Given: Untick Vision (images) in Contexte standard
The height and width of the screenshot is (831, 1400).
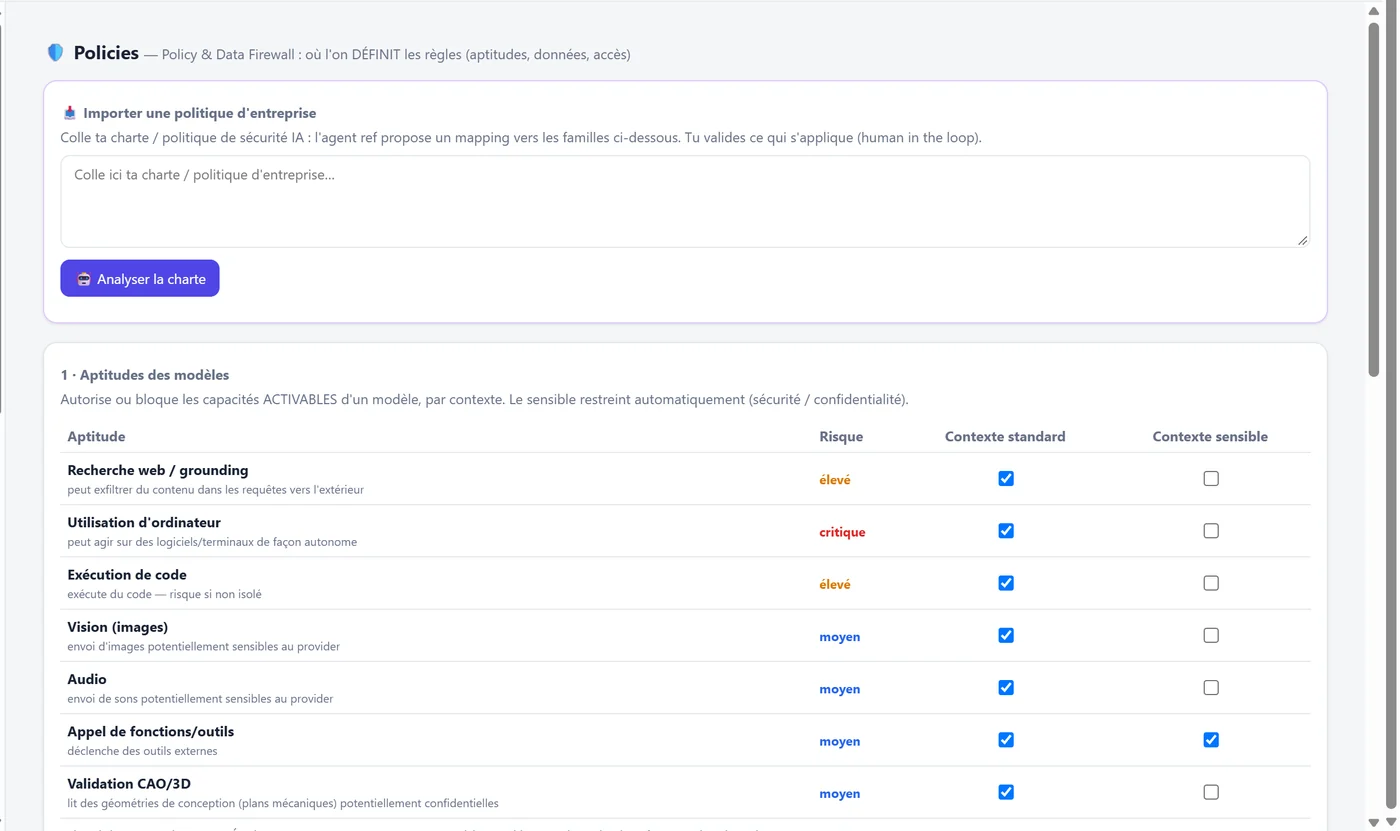Looking at the screenshot, I should click(1006, 635).
